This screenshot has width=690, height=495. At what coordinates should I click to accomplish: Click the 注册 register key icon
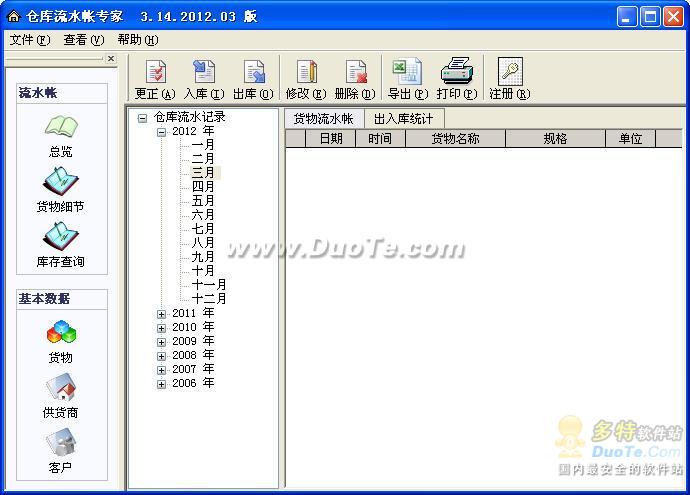[510, 71]
